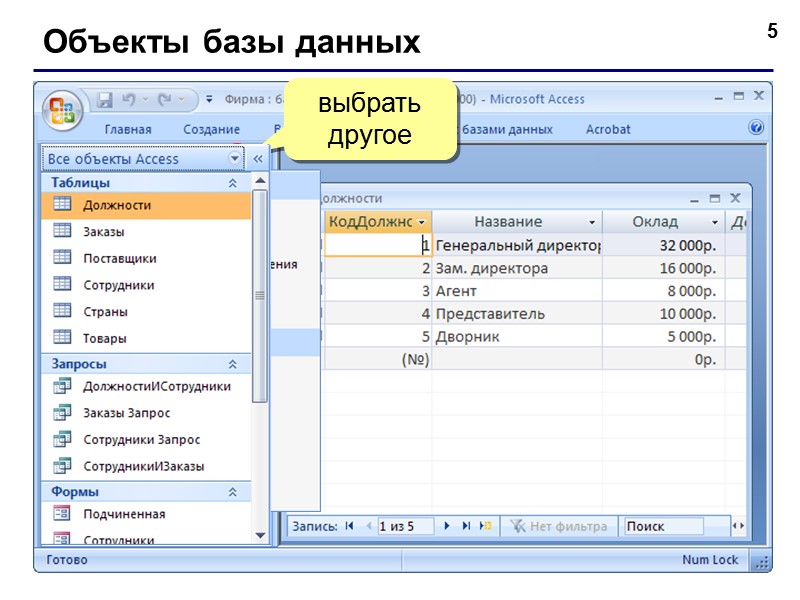800x600 pixels.
Task: Collapse the Формы group
Action: 233,492
